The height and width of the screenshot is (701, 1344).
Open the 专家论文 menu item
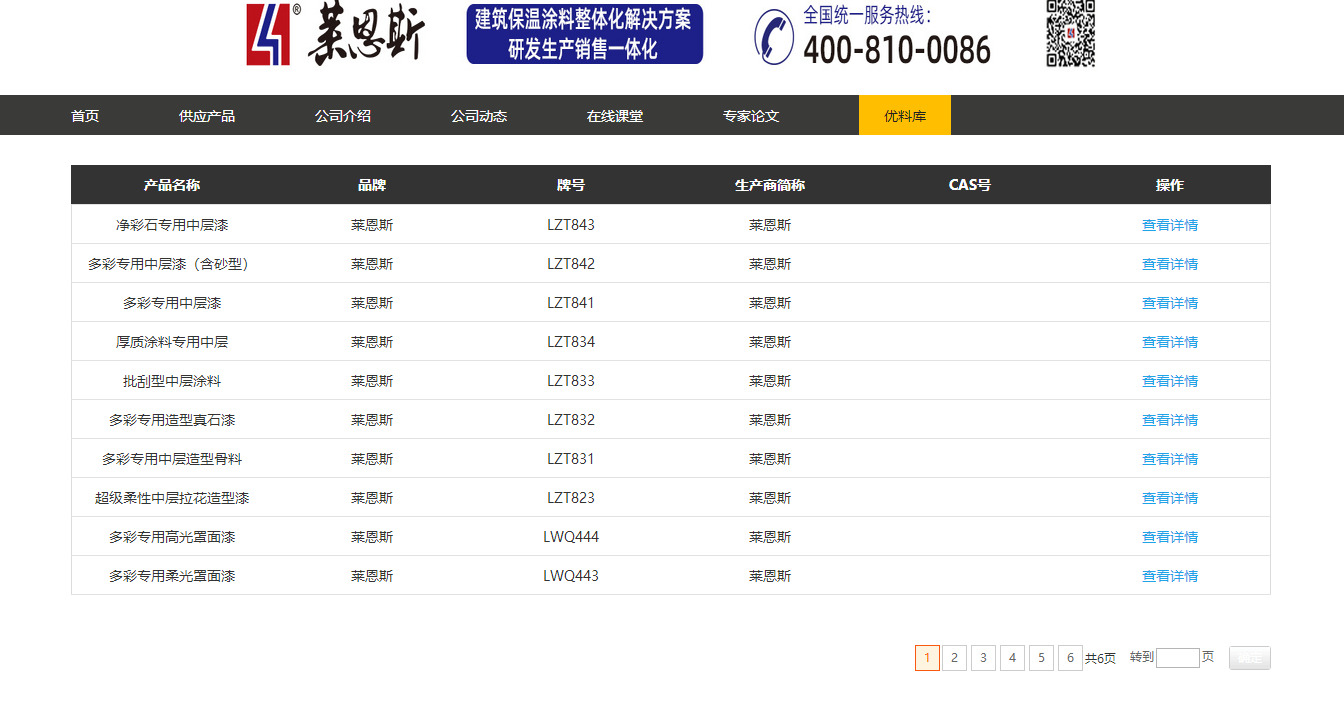click(751, 116)
